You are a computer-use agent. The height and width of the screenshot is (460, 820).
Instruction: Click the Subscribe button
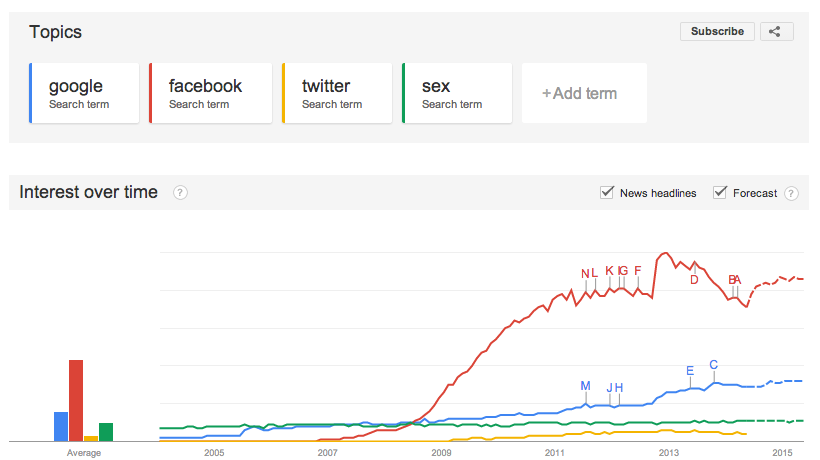tap(717, 31)
